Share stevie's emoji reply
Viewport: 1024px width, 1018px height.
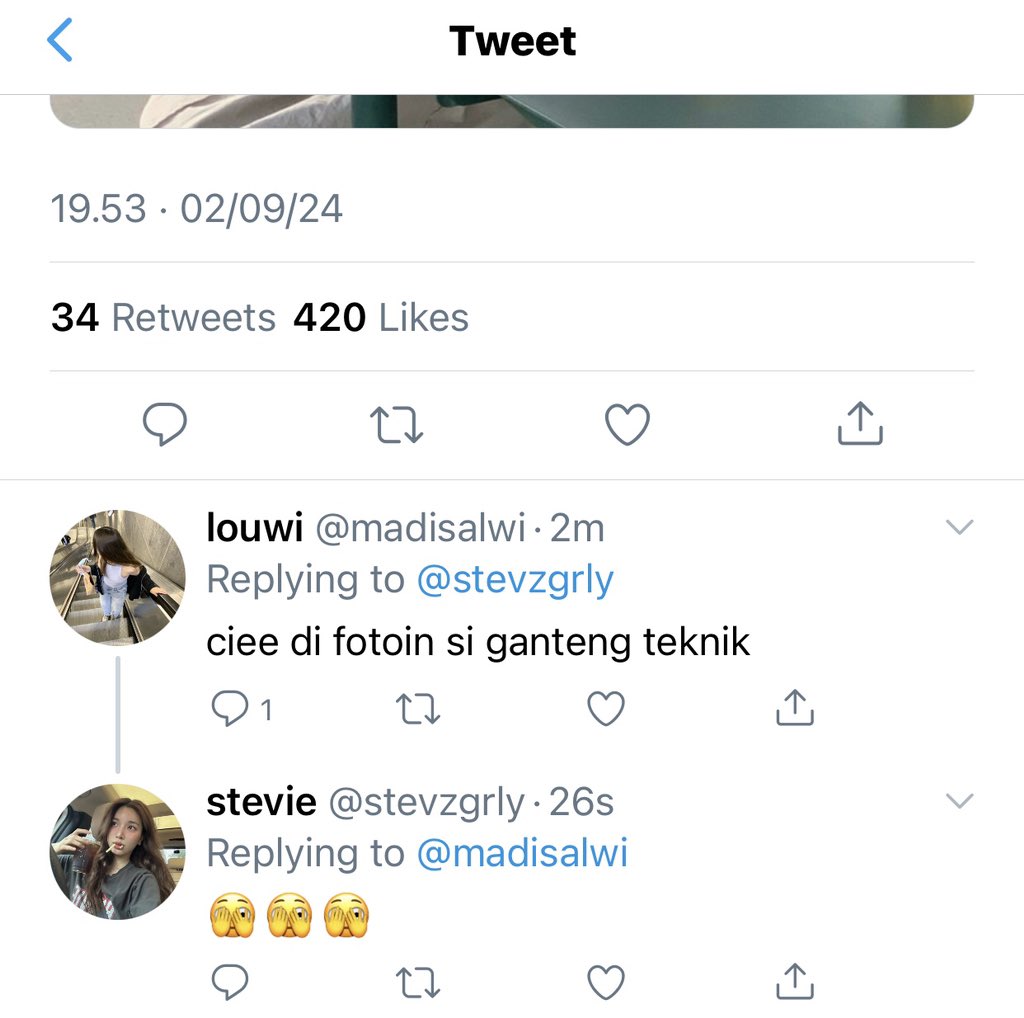tap(795, 981)
